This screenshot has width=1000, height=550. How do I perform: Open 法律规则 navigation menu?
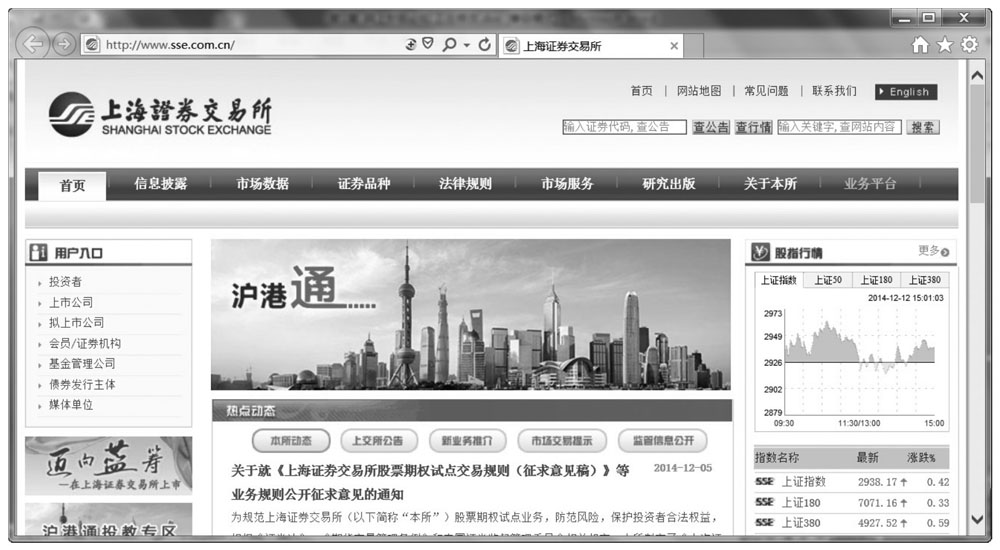click(465, 184)
